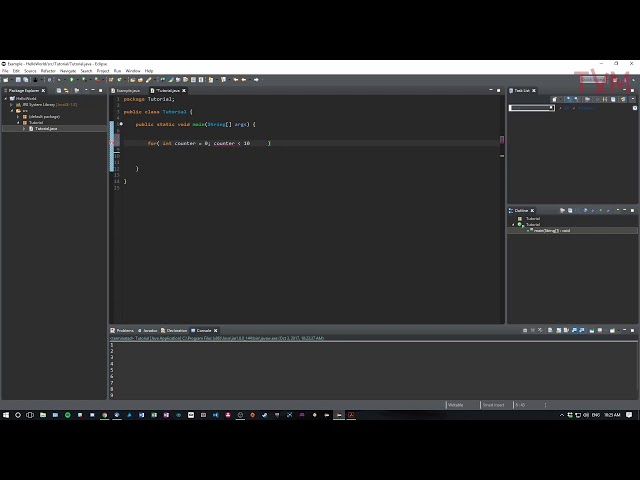The width and height of the screenshot is (640, 480).
Task: Click the Quick Access search field
Action: pyautogui.click(x=593, y=80)
